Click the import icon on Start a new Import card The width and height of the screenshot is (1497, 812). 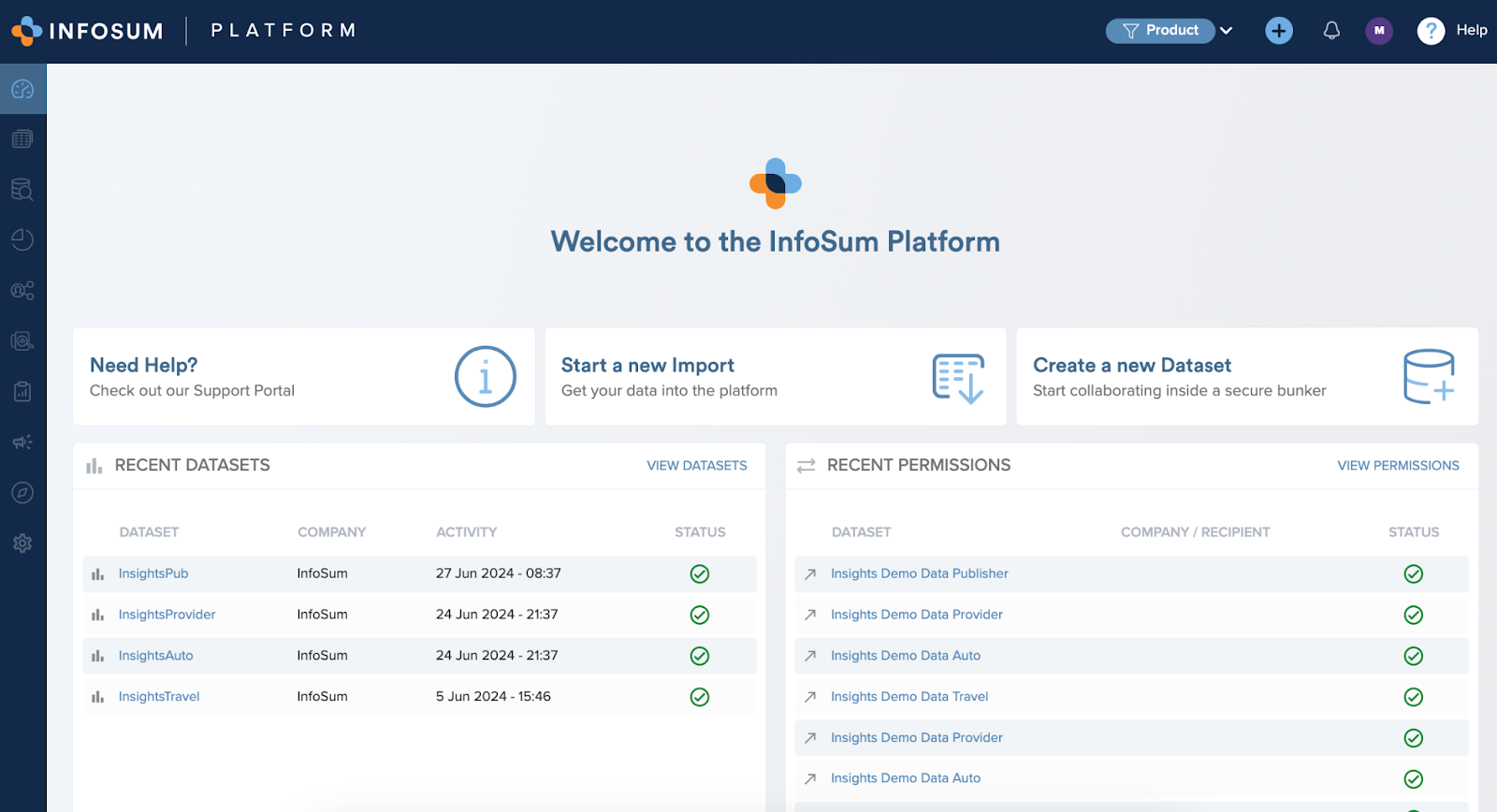(958, 378)
